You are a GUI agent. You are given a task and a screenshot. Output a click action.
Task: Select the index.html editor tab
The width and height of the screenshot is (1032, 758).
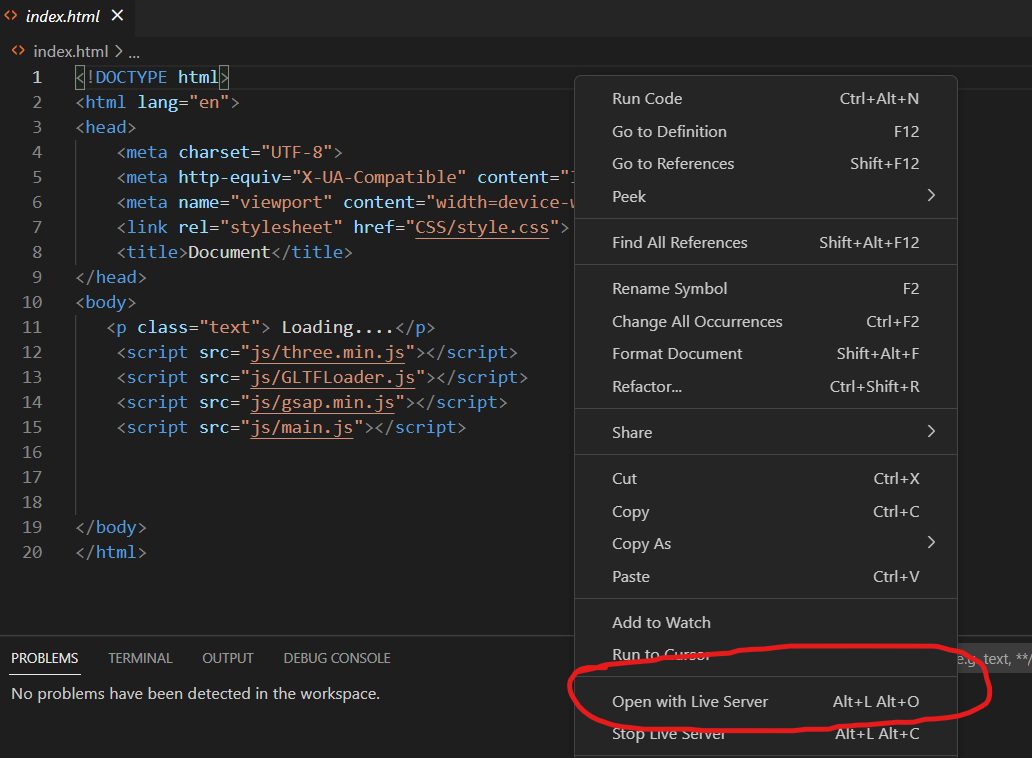pyautogui.click(x=66, y=16)
